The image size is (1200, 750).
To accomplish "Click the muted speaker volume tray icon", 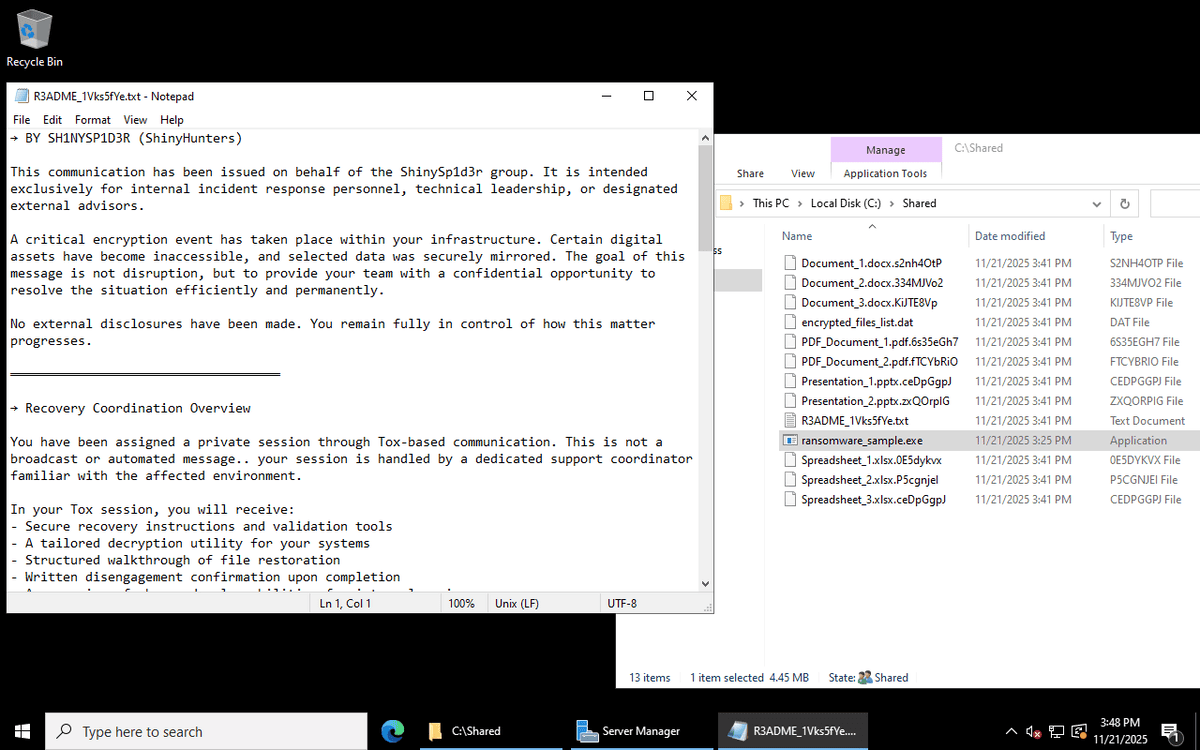I will point(1034,731).
